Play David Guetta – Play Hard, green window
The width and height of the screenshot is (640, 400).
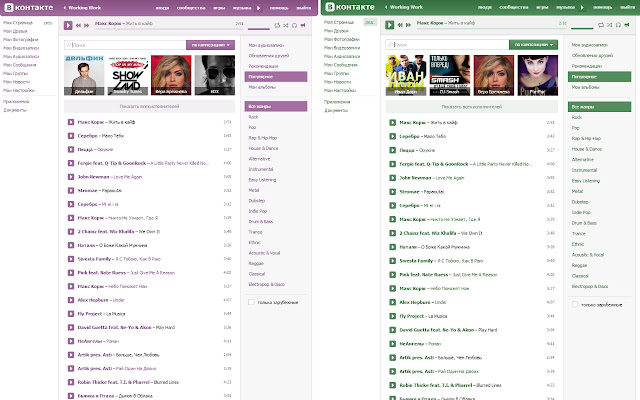392,330
